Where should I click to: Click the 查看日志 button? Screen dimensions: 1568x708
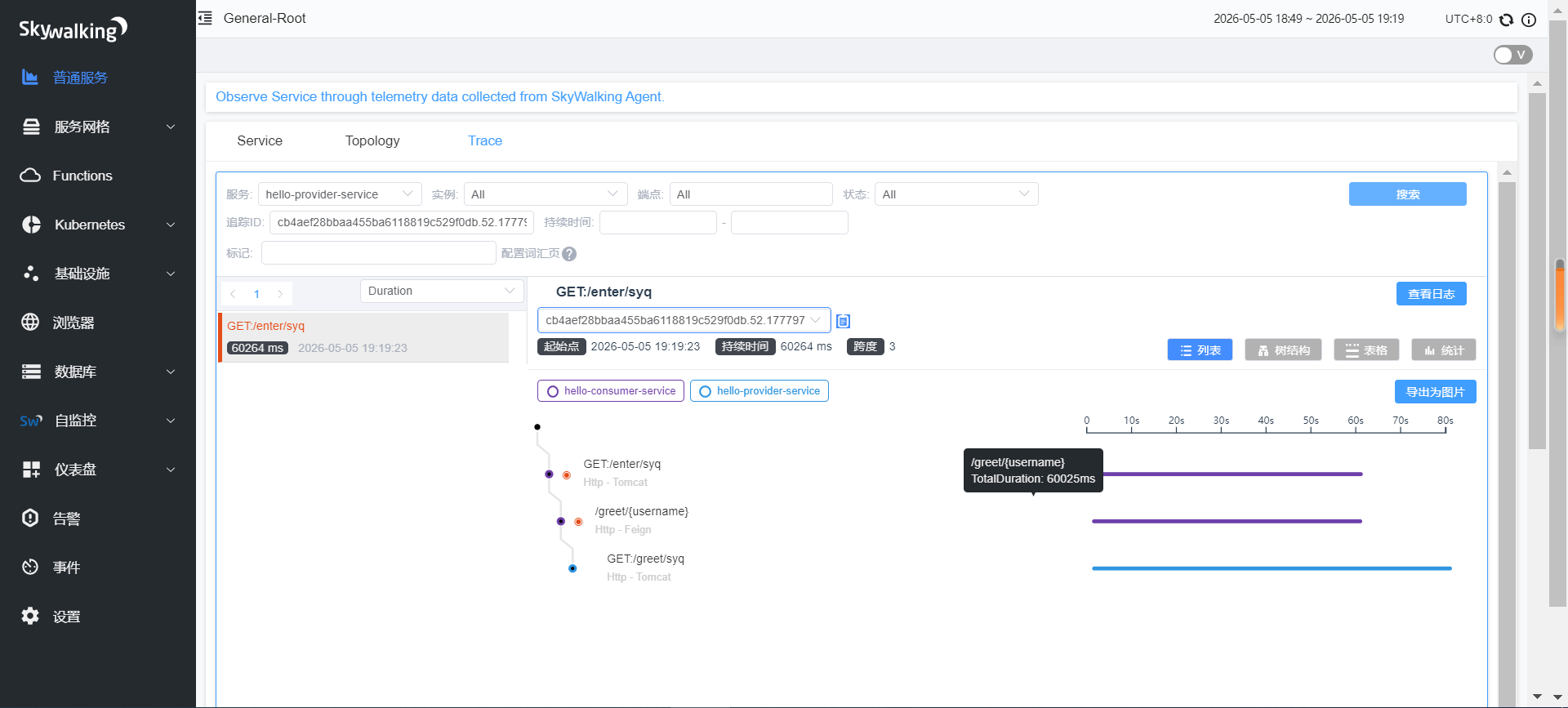coord(1432,294)
